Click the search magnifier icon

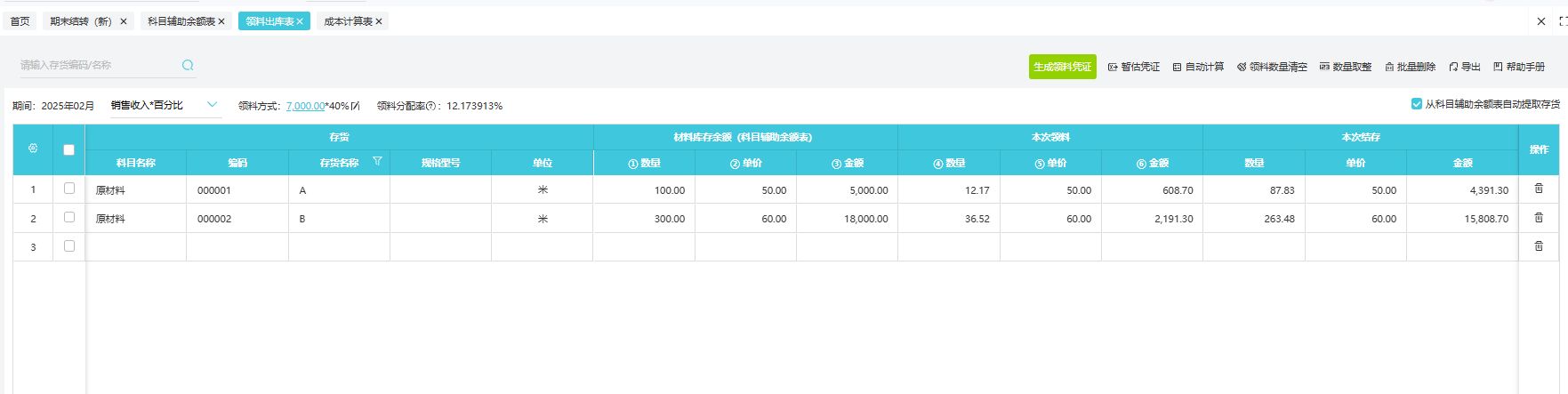(x=188, y=65)
